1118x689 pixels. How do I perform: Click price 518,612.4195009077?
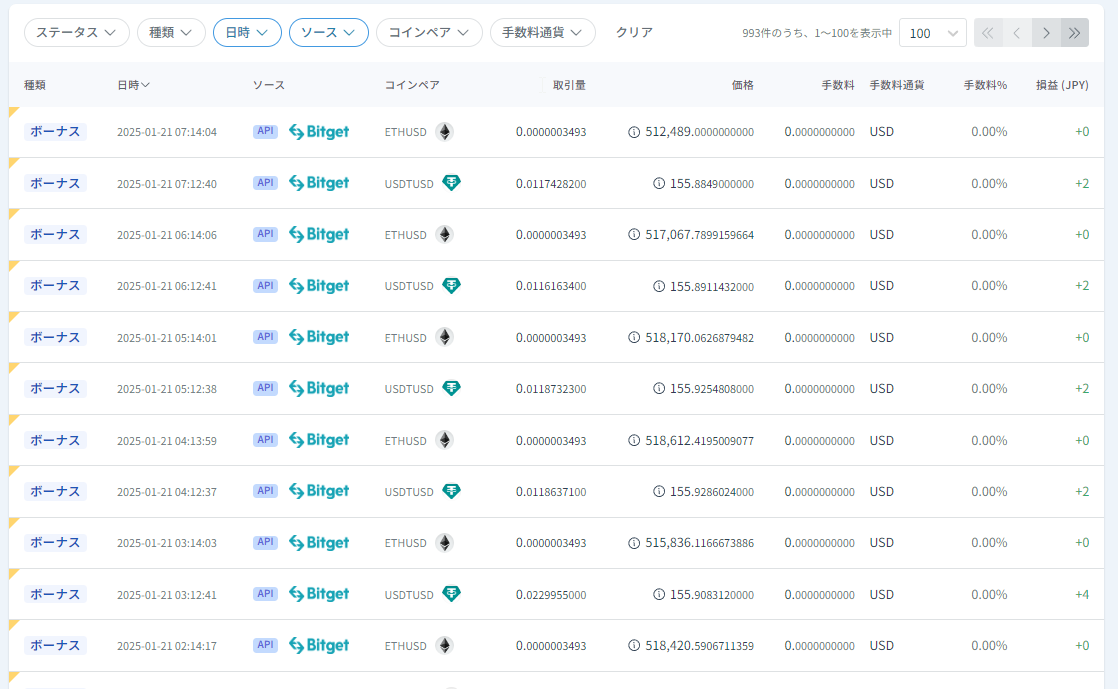(x=699, y=441)
